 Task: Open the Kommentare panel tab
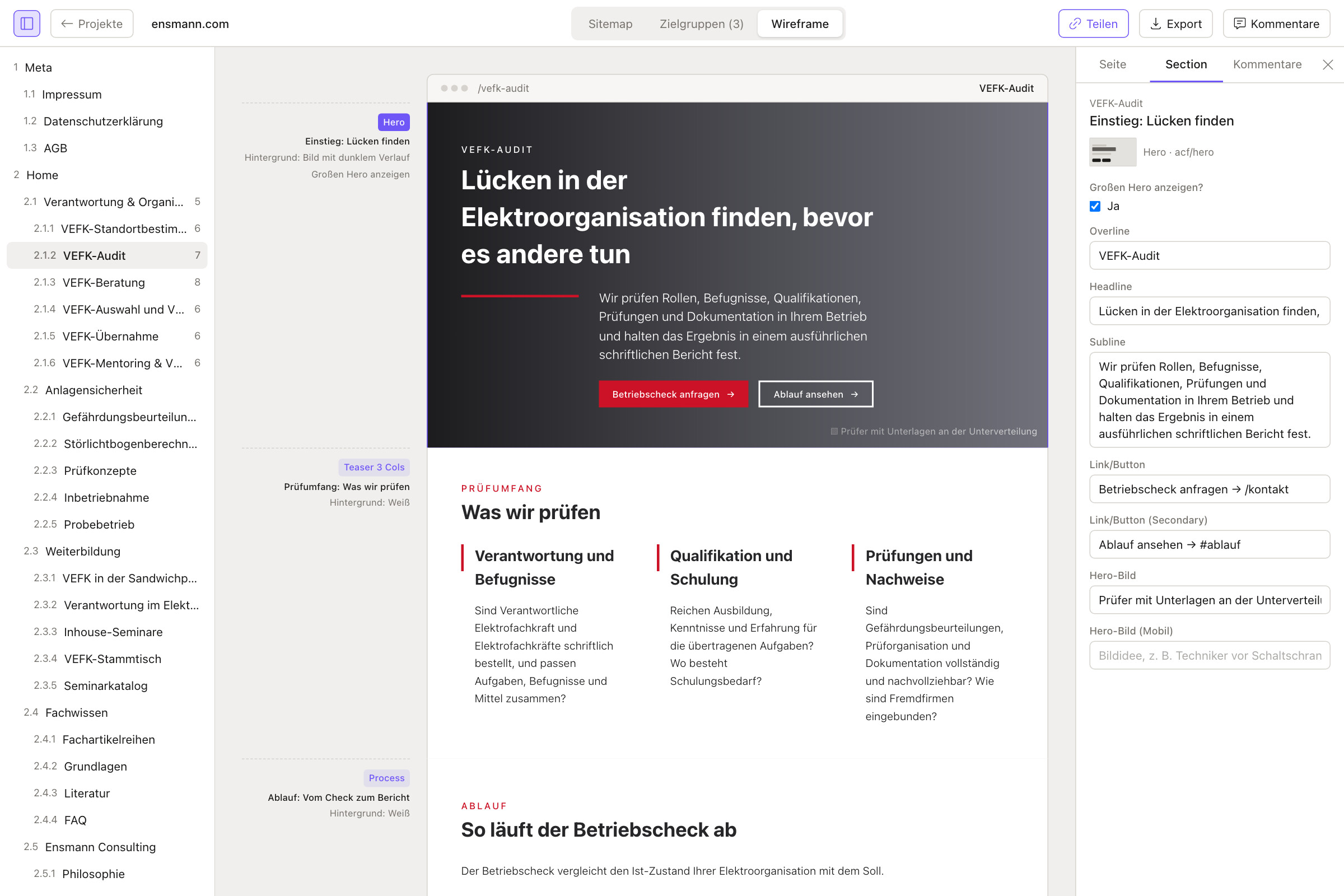[x=1267, y=64]
